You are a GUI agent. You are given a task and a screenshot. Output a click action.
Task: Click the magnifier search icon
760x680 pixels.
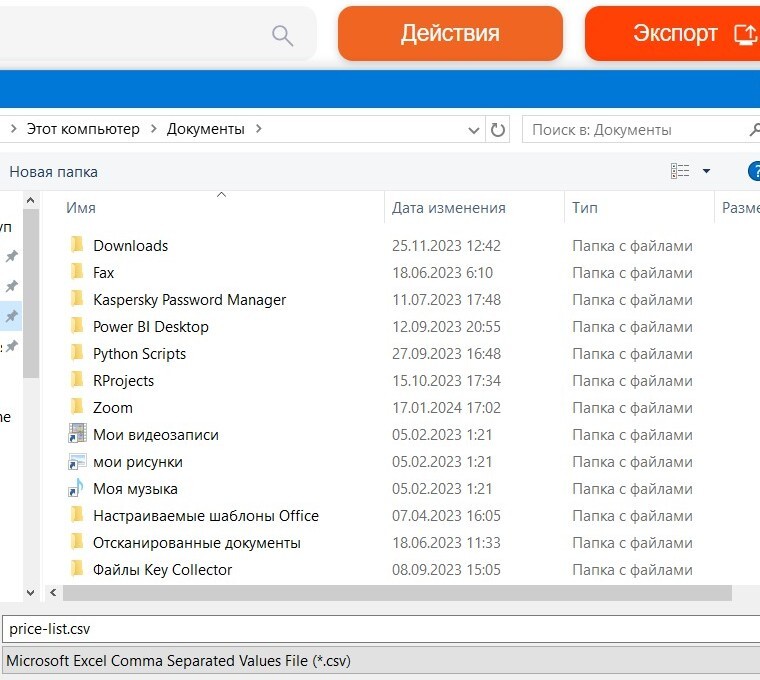(x=283, y=35)
